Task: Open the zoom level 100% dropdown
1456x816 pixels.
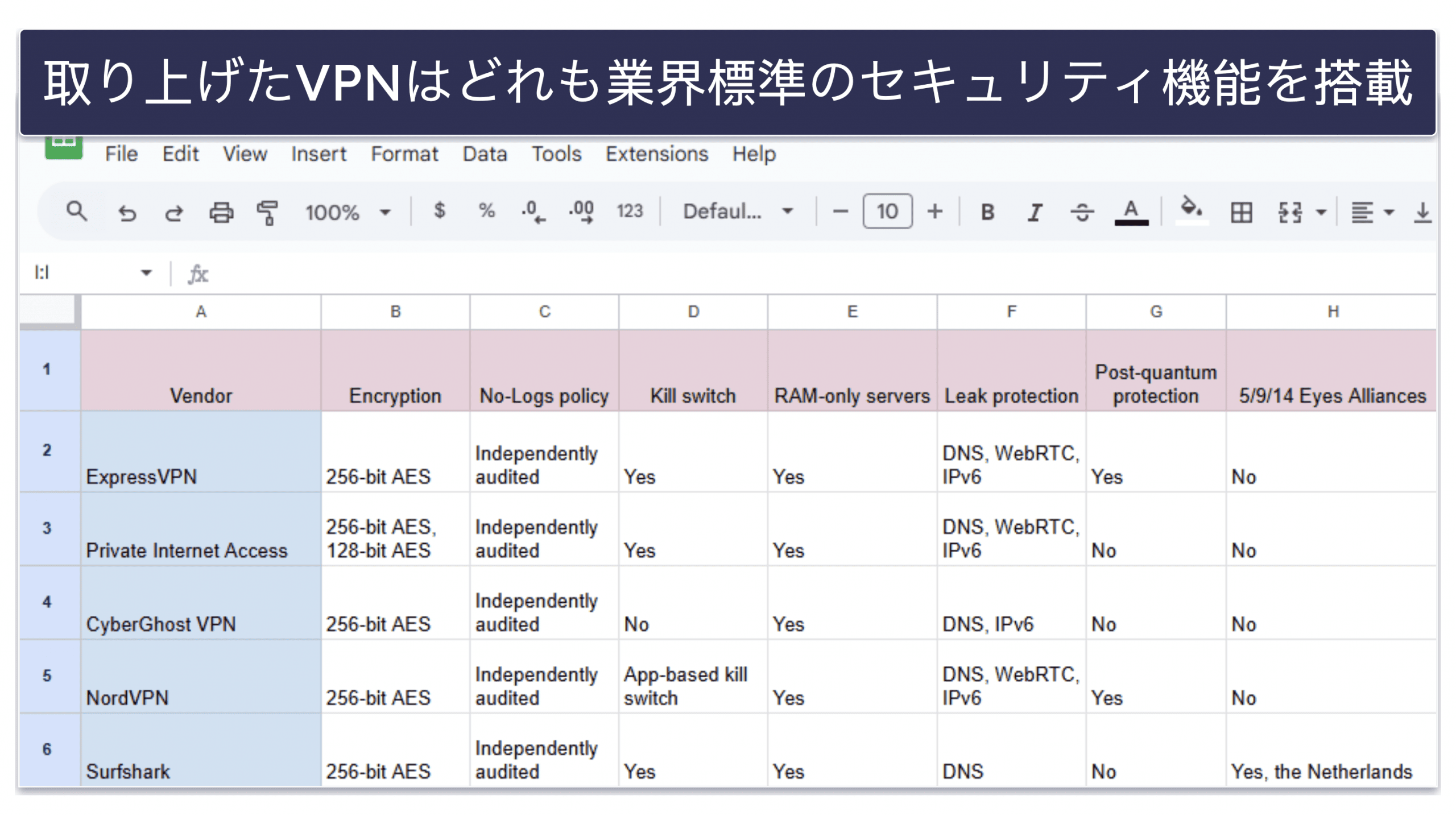Action: click(348, 212)
